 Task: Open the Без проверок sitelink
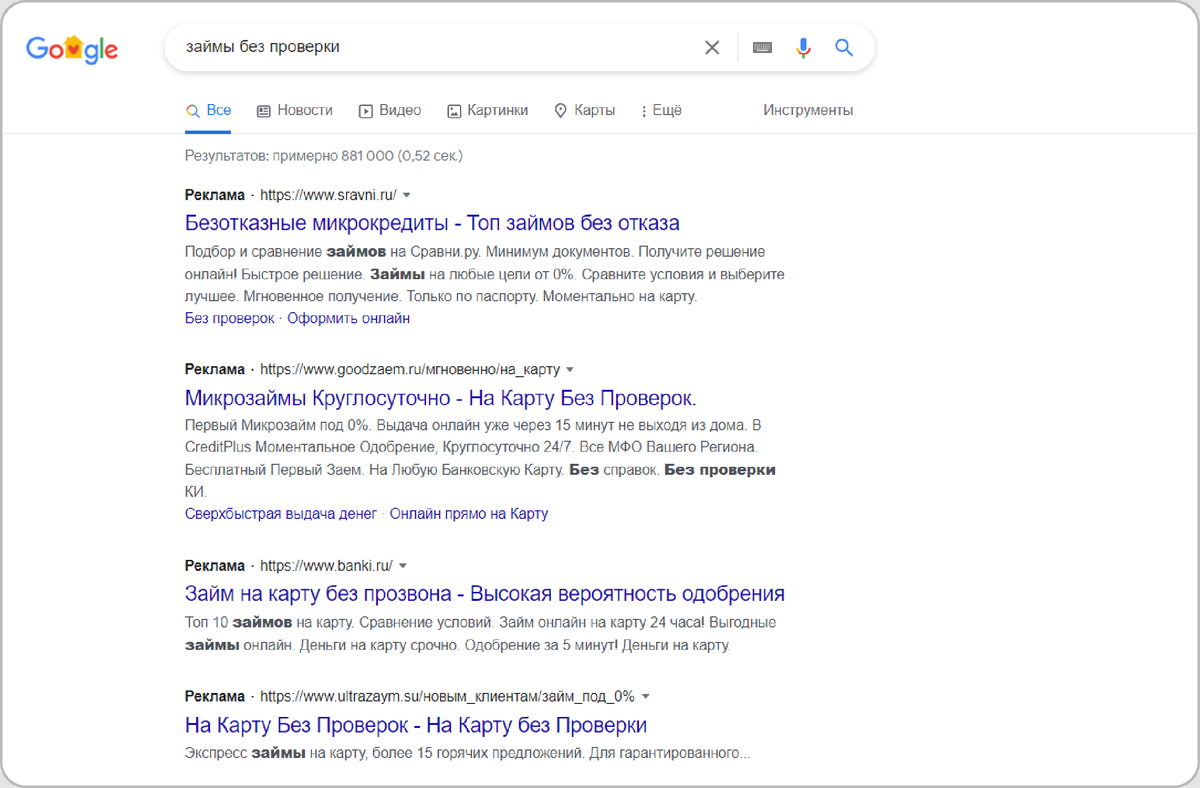click(x=227, y=317)
